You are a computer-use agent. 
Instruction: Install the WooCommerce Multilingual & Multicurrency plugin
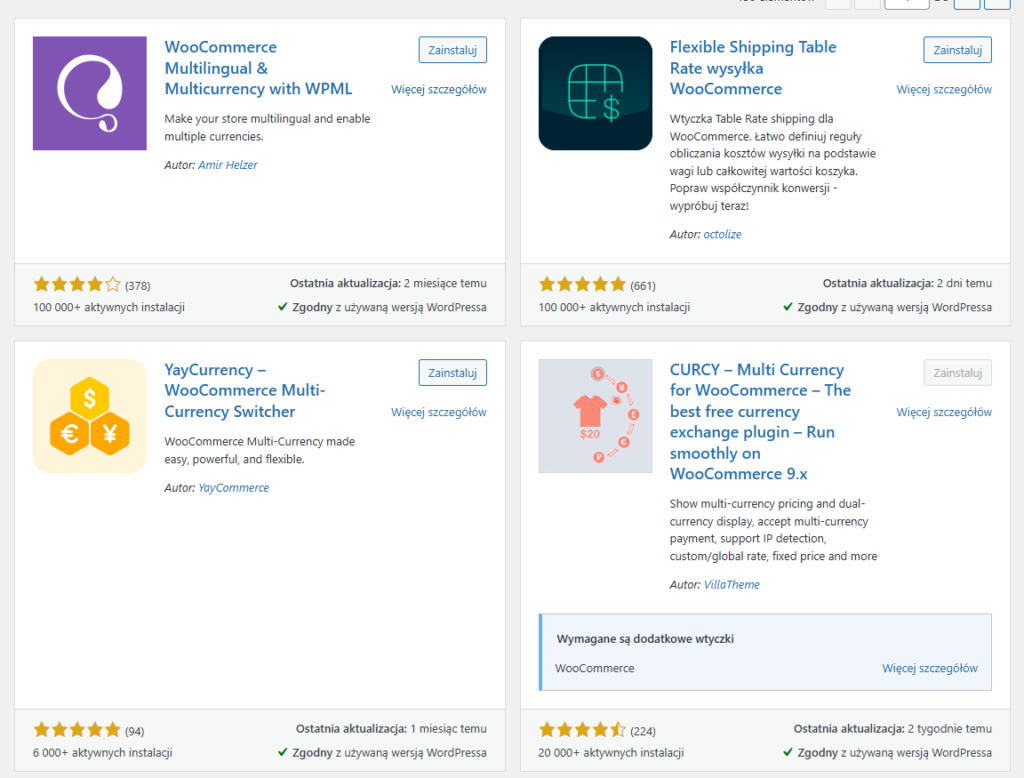point(452,50)
